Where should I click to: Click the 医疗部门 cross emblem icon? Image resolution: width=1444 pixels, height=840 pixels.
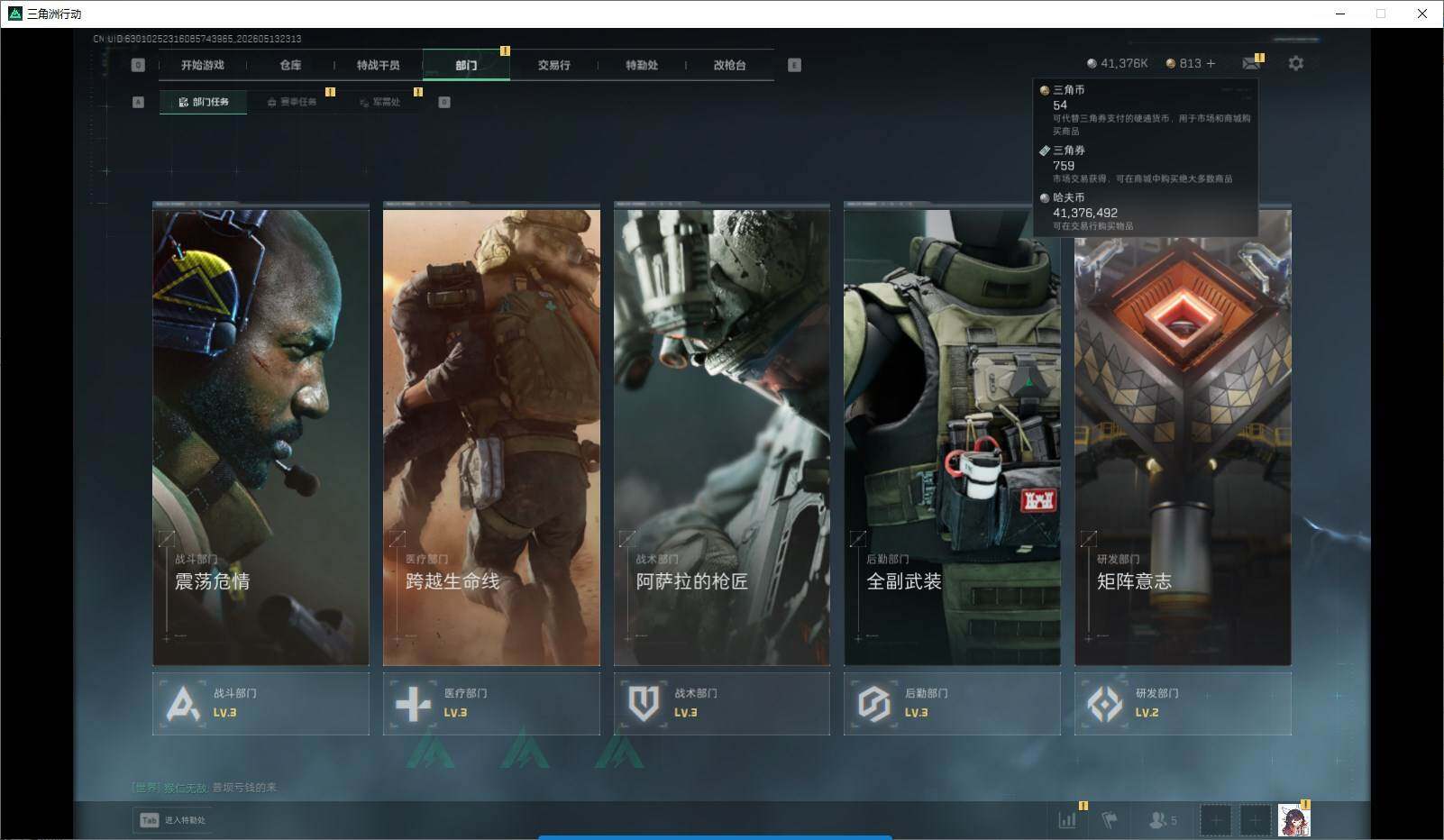[x=414, y=703]
